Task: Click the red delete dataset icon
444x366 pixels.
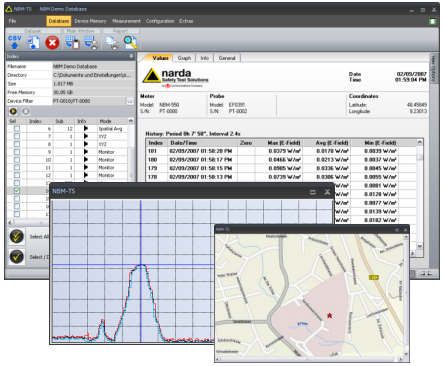Action: click(x=52, y=43)
